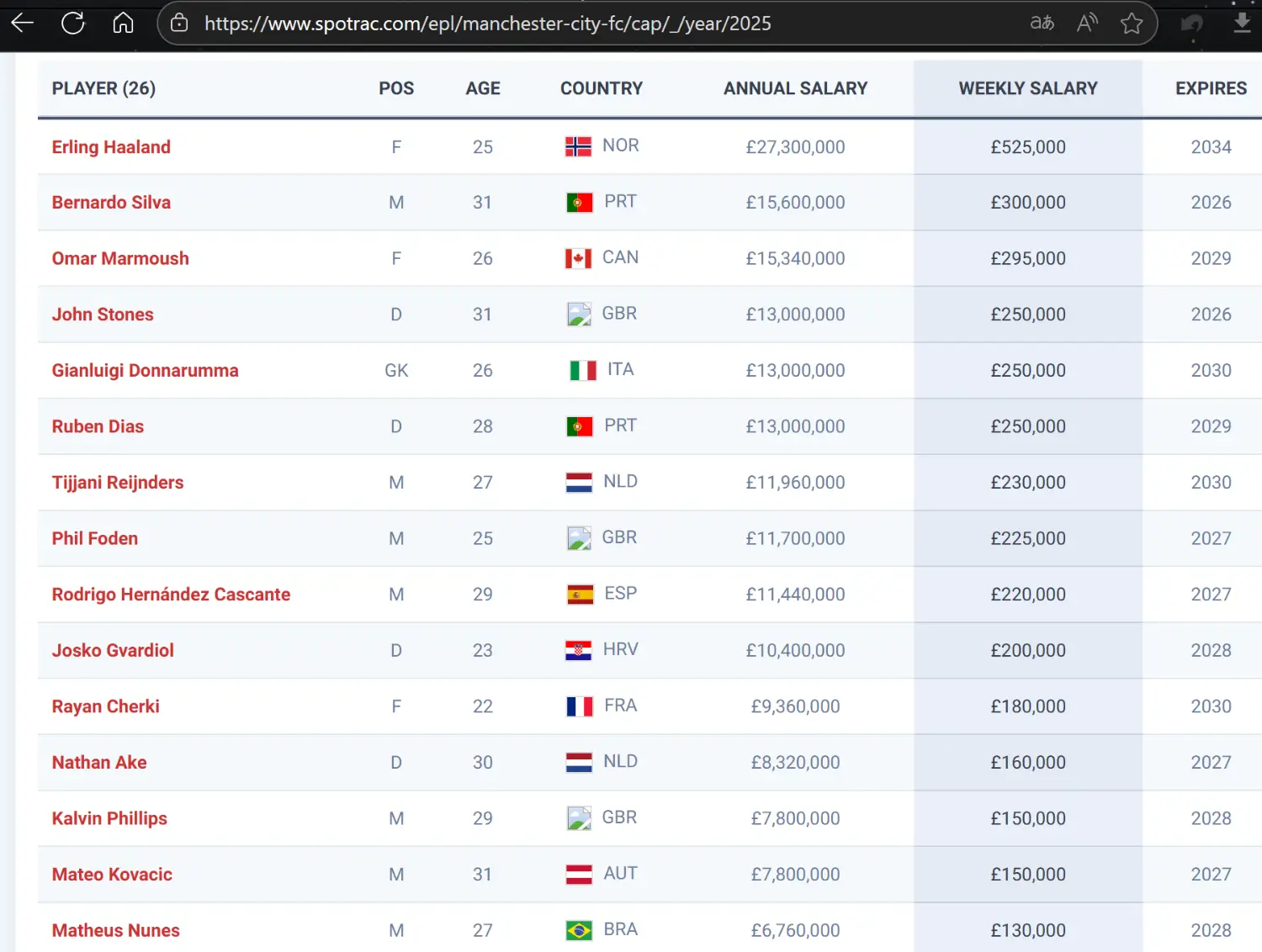Click Phil Foden's name link
1262x952 pixels.
tap(95, 538)
